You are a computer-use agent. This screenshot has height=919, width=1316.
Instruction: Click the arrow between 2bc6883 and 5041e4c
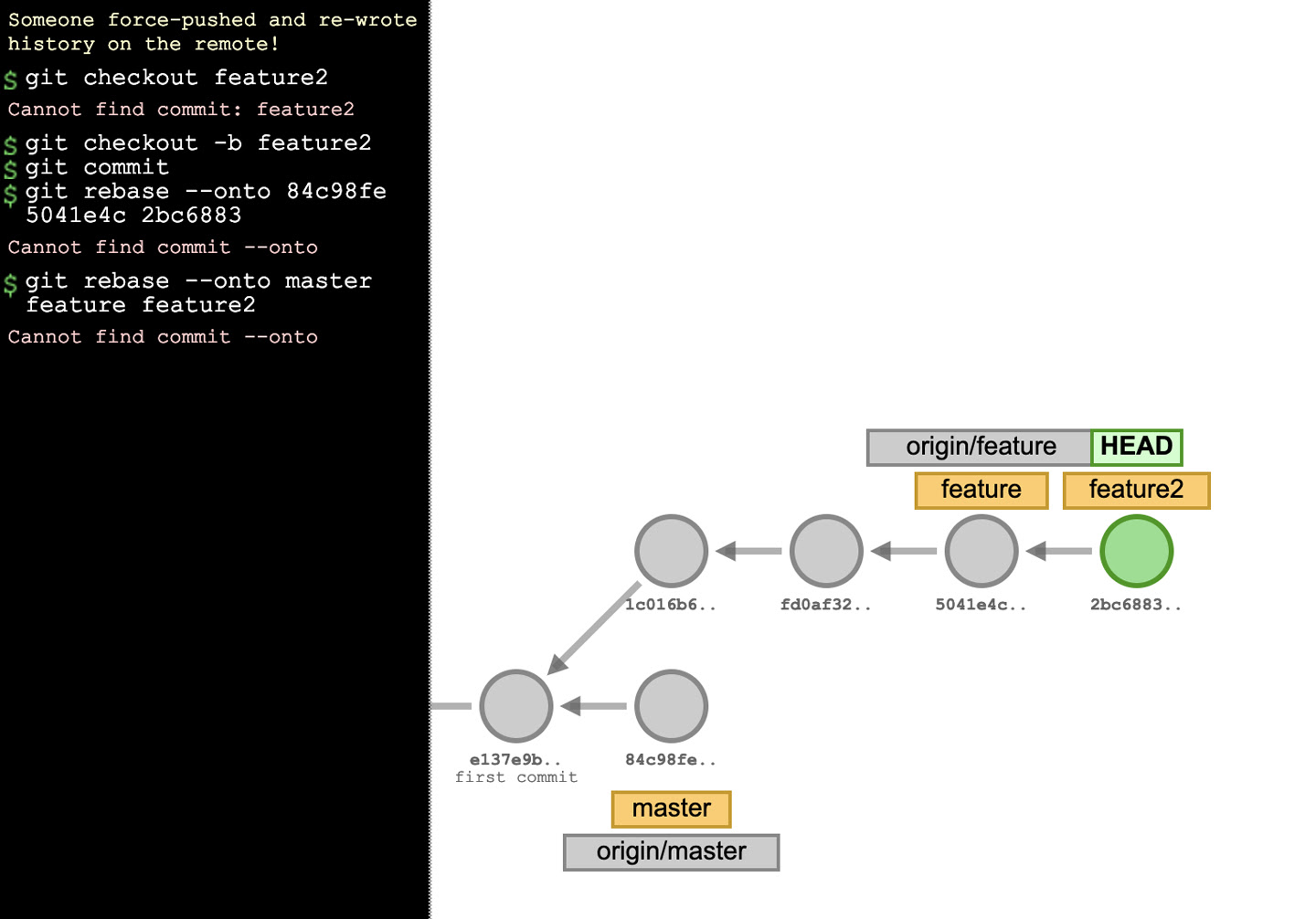coord(1058,551)
